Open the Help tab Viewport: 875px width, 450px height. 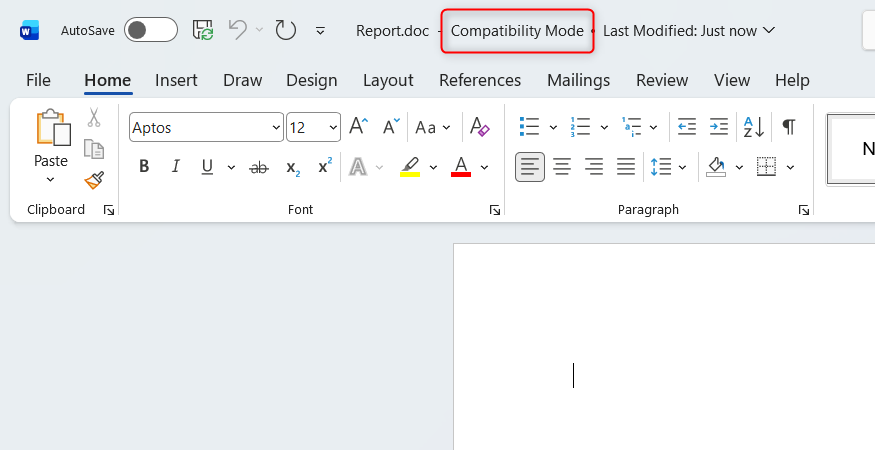click(x=792, y=80)
